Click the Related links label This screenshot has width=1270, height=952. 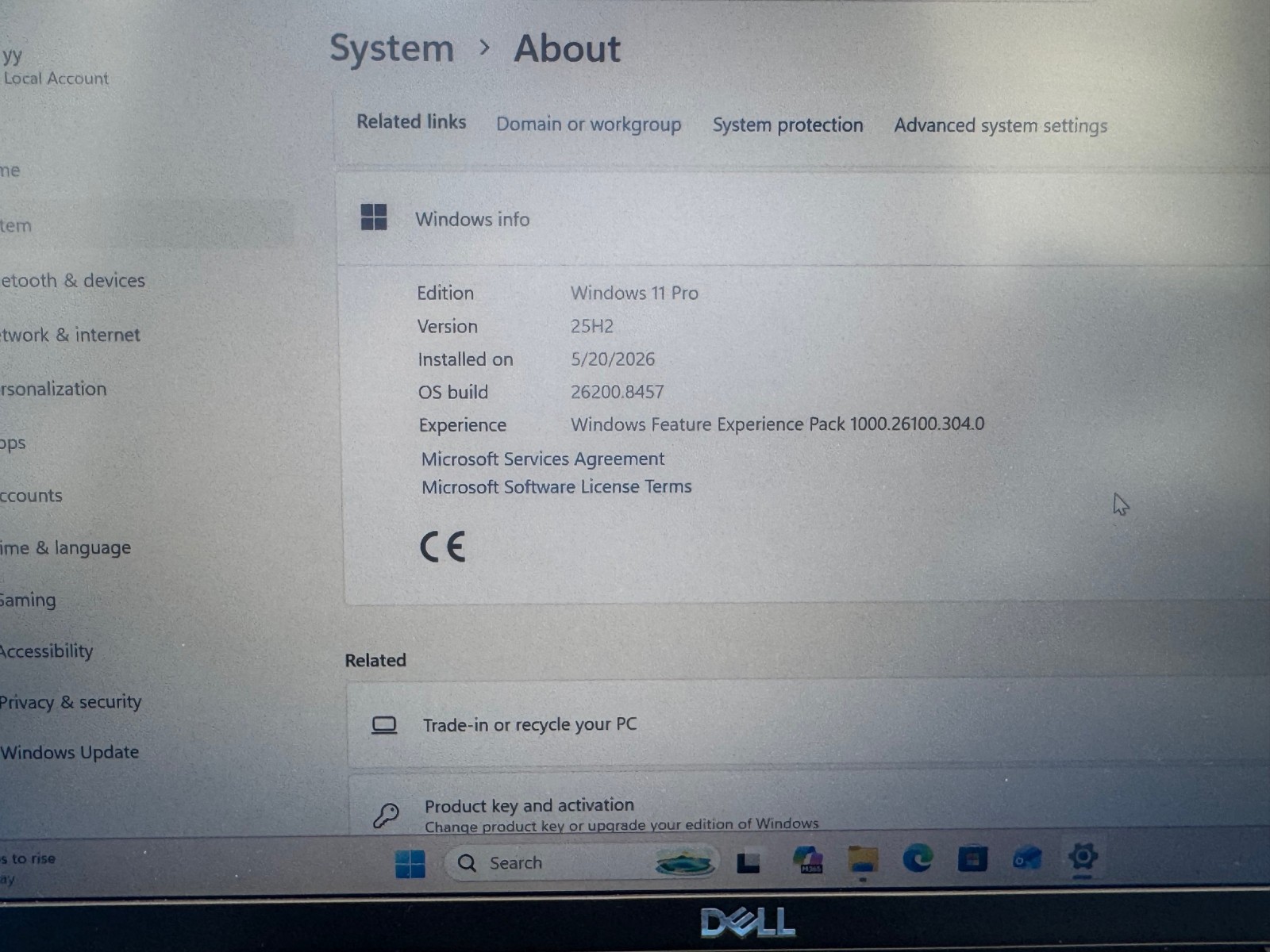coord(411,122)
